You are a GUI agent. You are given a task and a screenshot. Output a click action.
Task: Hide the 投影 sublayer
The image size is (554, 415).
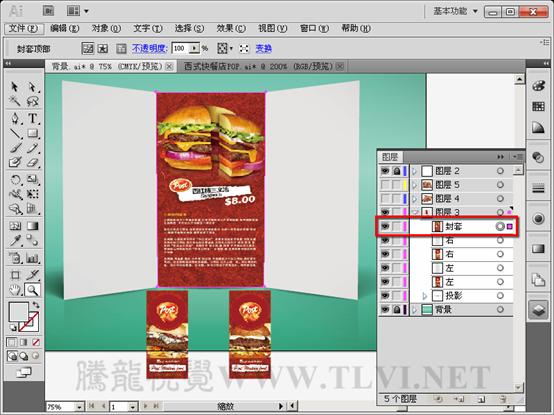(x=385, y=296)
